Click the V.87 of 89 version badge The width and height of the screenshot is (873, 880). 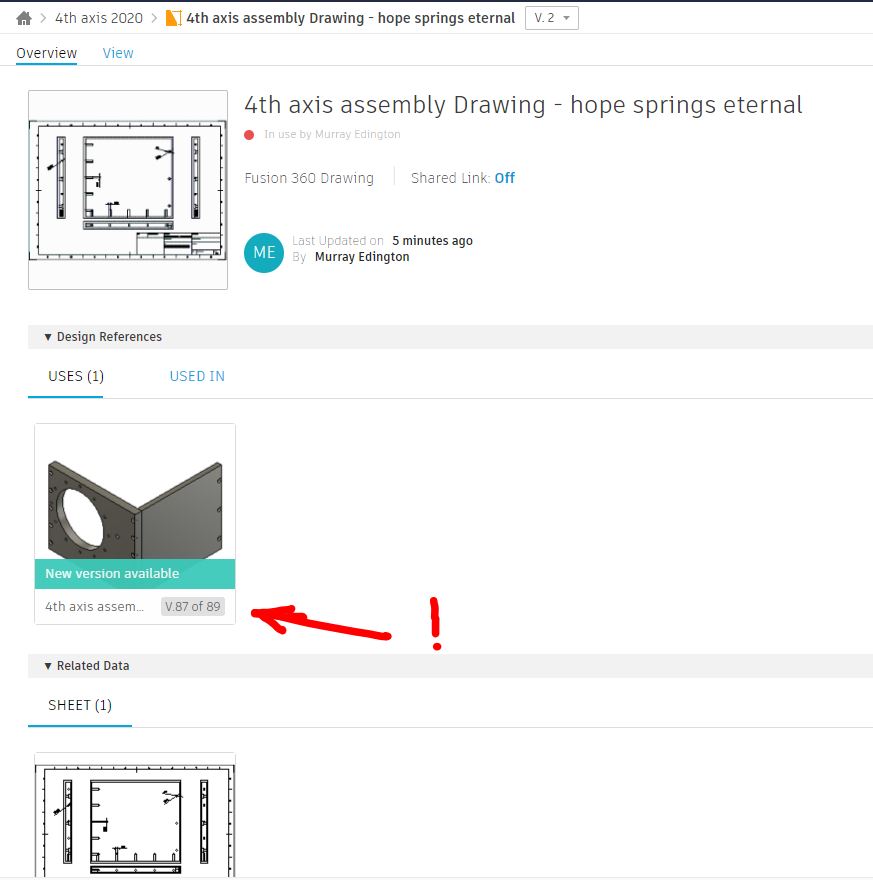pyautogui.click(x=193, y=606)
